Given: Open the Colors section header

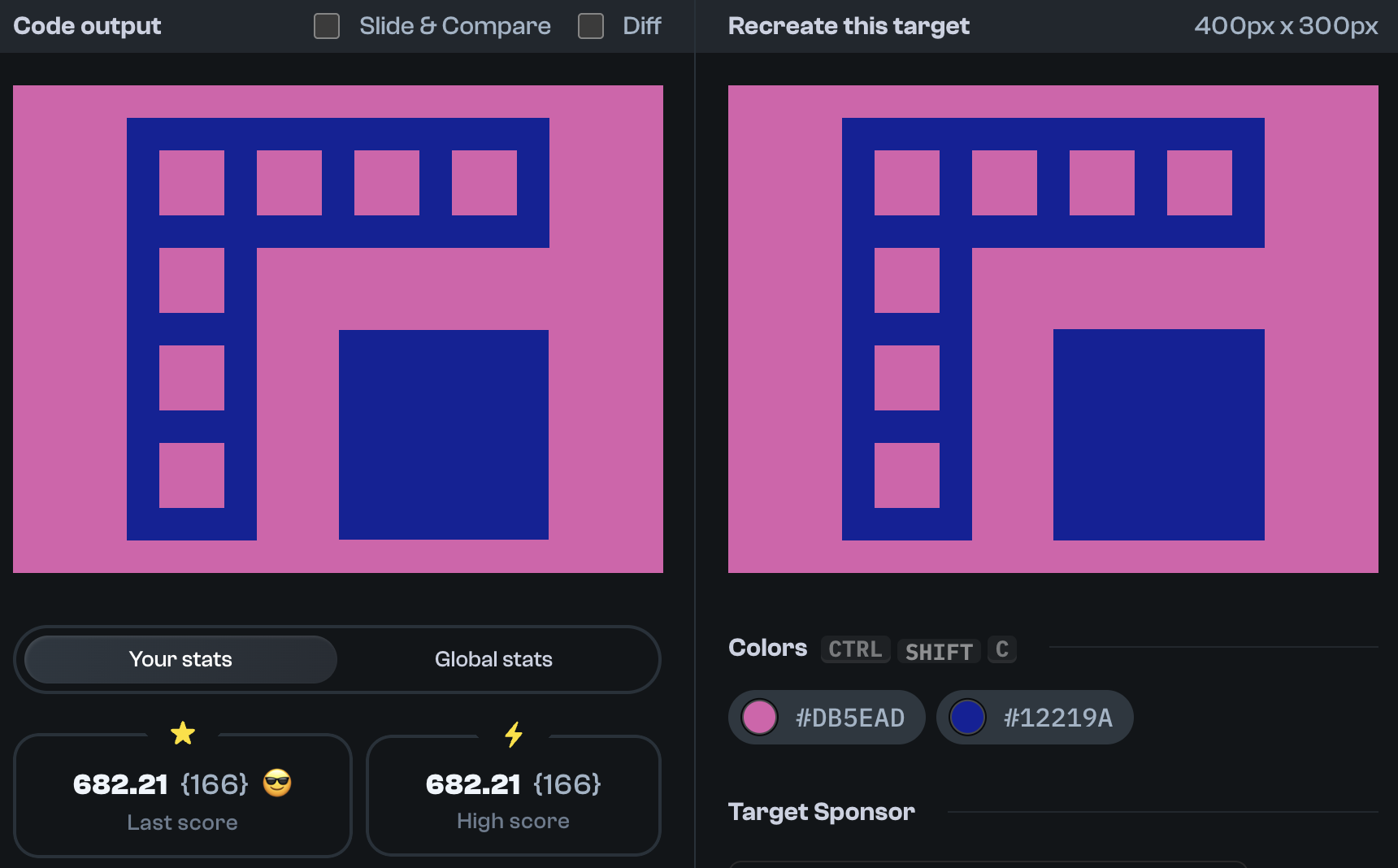Looking at the screenshot, I should coord(767,648).
